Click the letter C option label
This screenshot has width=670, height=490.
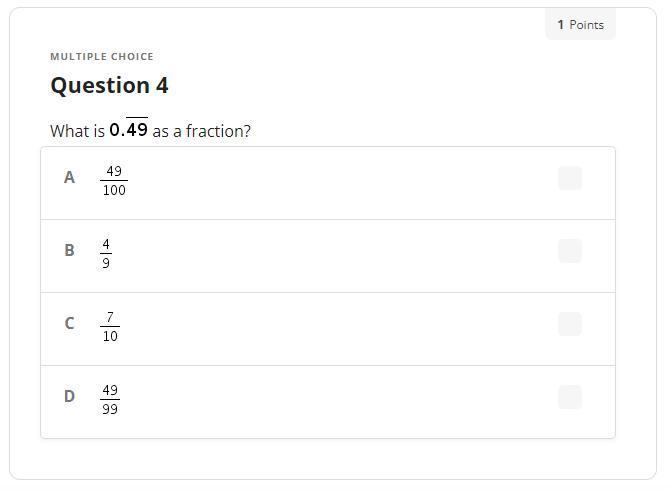pyautogui.click(x=69, y=324)
